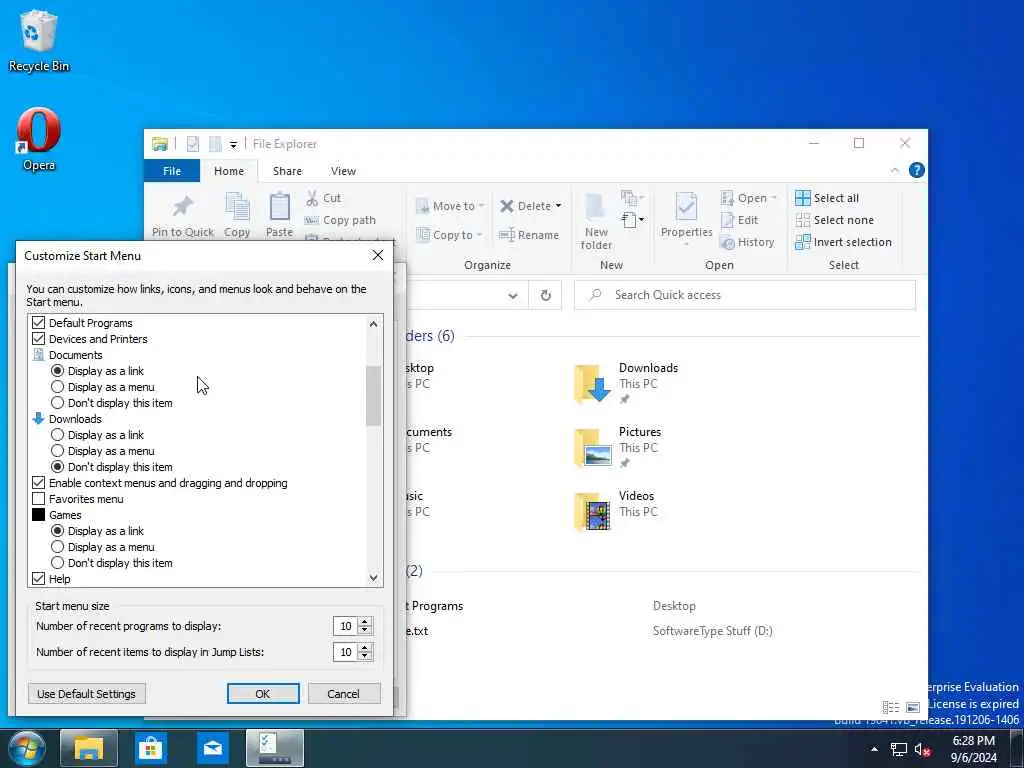The image size is (1024, 768).
Task: Open the Customize Quick Access Toolbar dropdown
Action: click(233, 145)
